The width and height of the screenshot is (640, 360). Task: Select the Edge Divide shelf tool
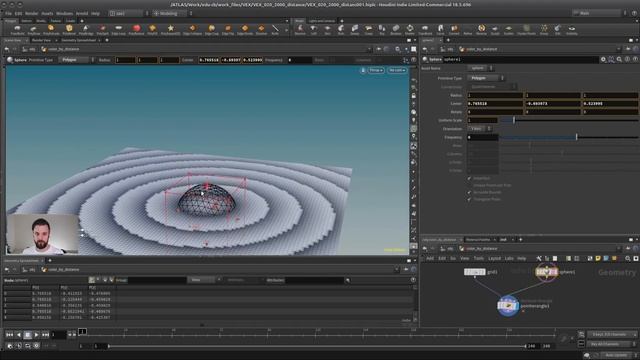click(x=245, y=29)
